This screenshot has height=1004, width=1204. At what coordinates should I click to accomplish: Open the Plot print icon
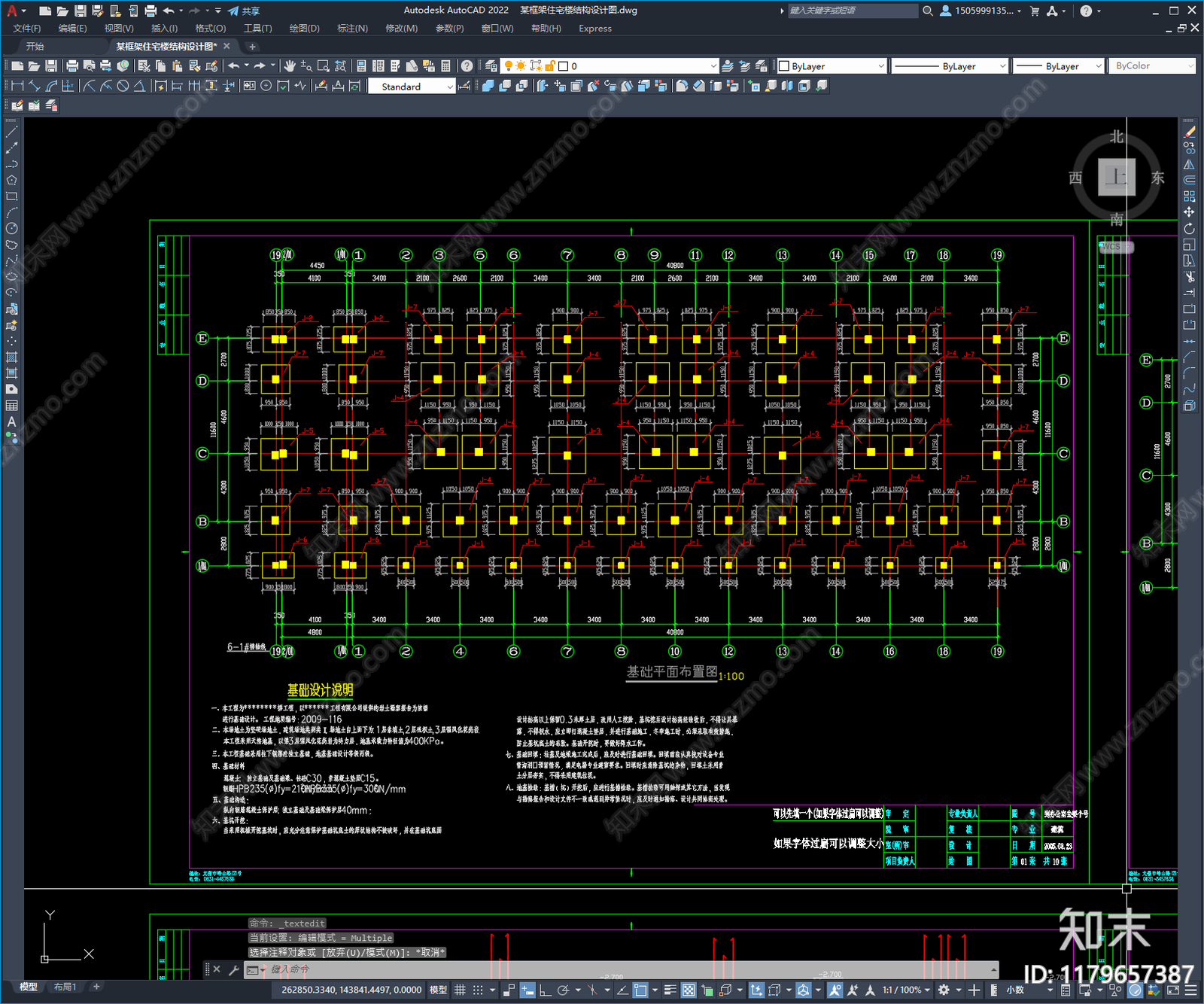pyautogui.click(x=72, y=66)
